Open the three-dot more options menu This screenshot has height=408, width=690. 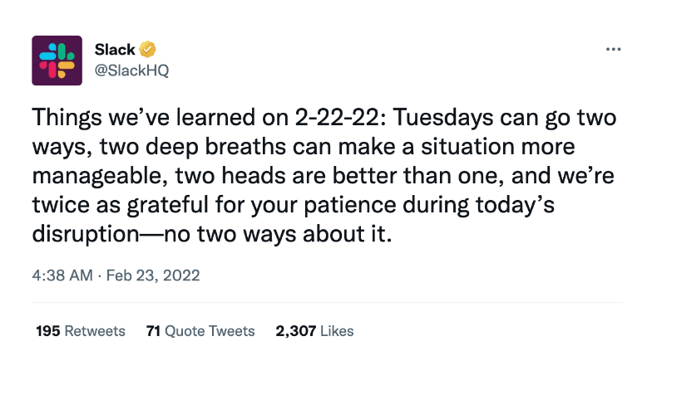[x=614, y=50]
